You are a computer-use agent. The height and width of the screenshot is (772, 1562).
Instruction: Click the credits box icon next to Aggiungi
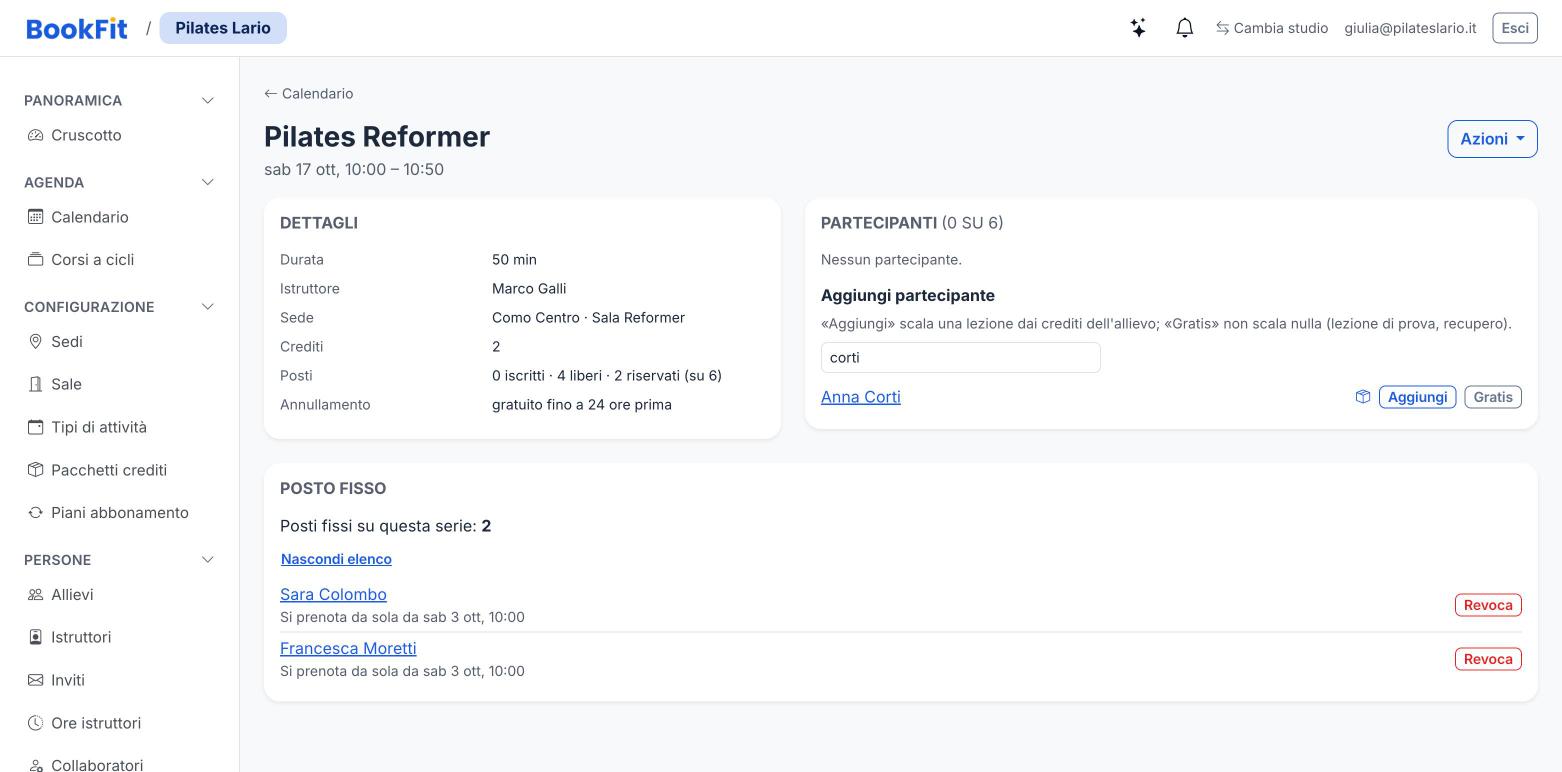(1363, 397)
